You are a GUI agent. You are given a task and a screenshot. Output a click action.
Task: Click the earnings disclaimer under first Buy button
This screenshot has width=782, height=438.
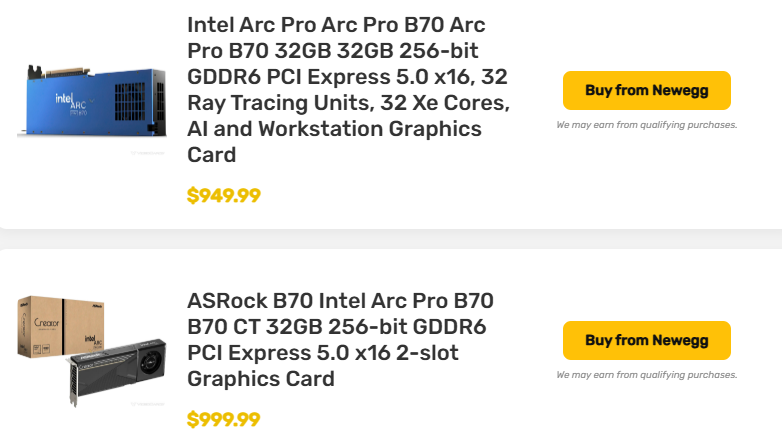(646, 125)
